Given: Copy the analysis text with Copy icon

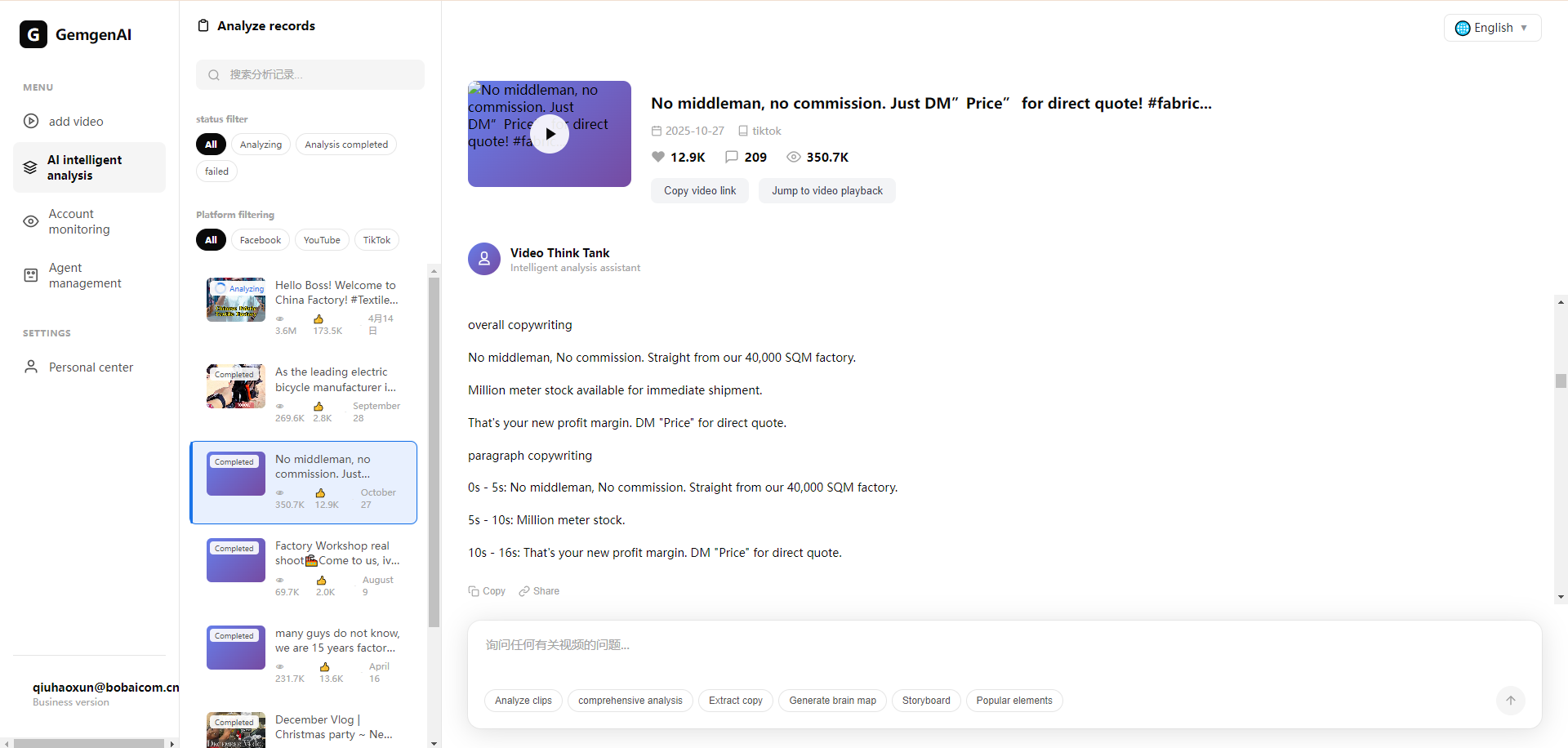Looking at the screenshot, I should tap(487, 591).
